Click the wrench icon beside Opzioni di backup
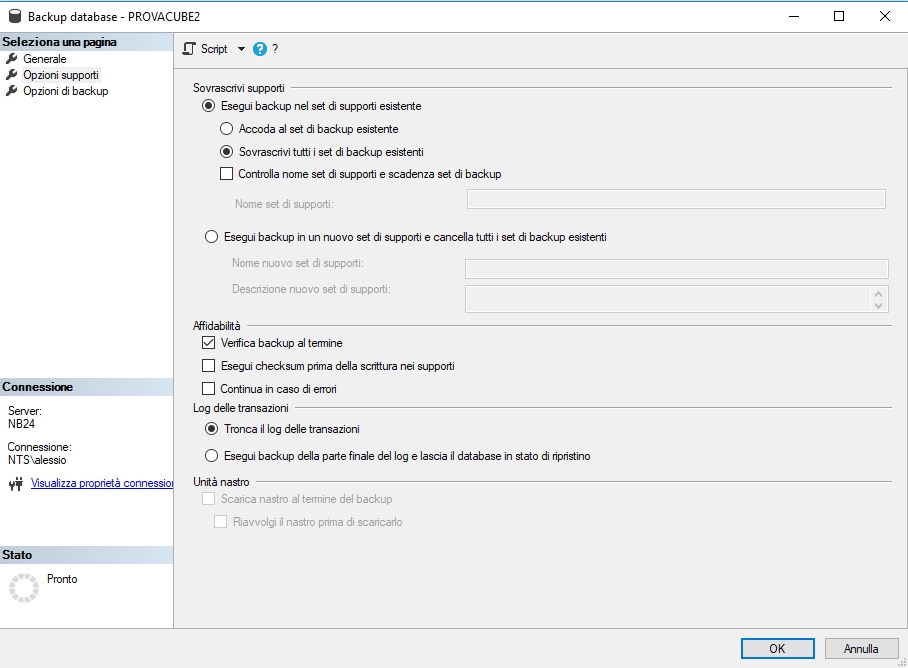The height and width of the screenshot is (668, 908). [12, 91]
